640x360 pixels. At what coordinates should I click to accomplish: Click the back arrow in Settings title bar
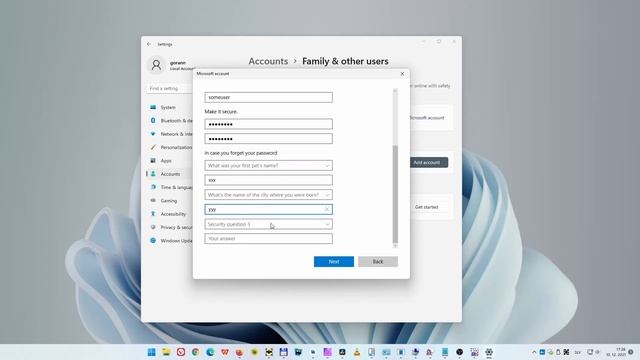[149, 44]
